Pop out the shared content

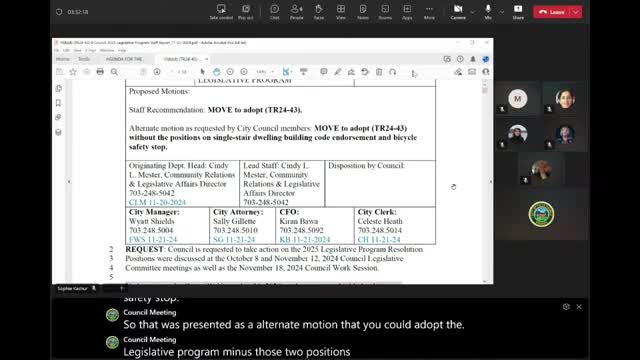point(246,12)
